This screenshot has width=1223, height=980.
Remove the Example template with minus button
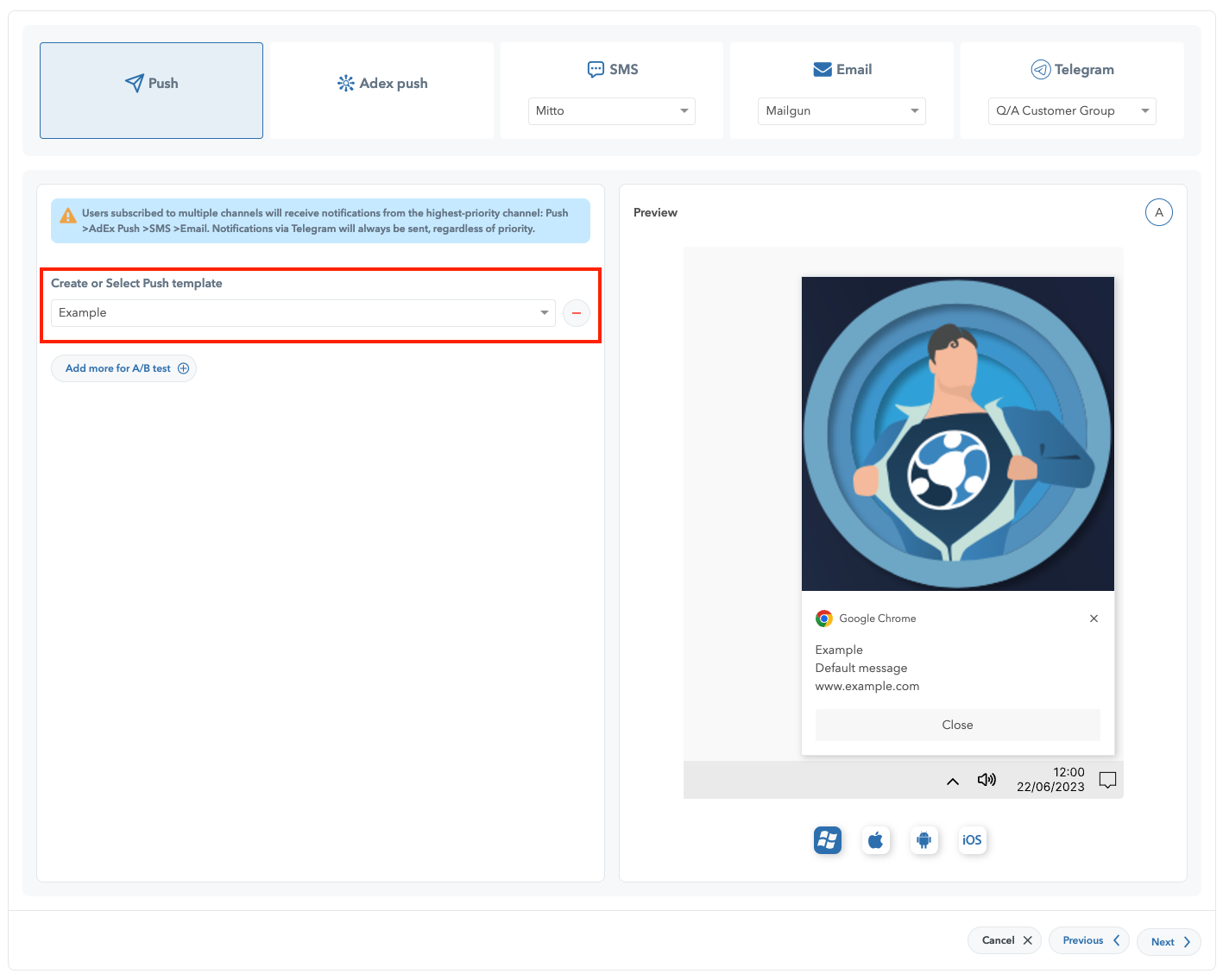tap(577, 312)
